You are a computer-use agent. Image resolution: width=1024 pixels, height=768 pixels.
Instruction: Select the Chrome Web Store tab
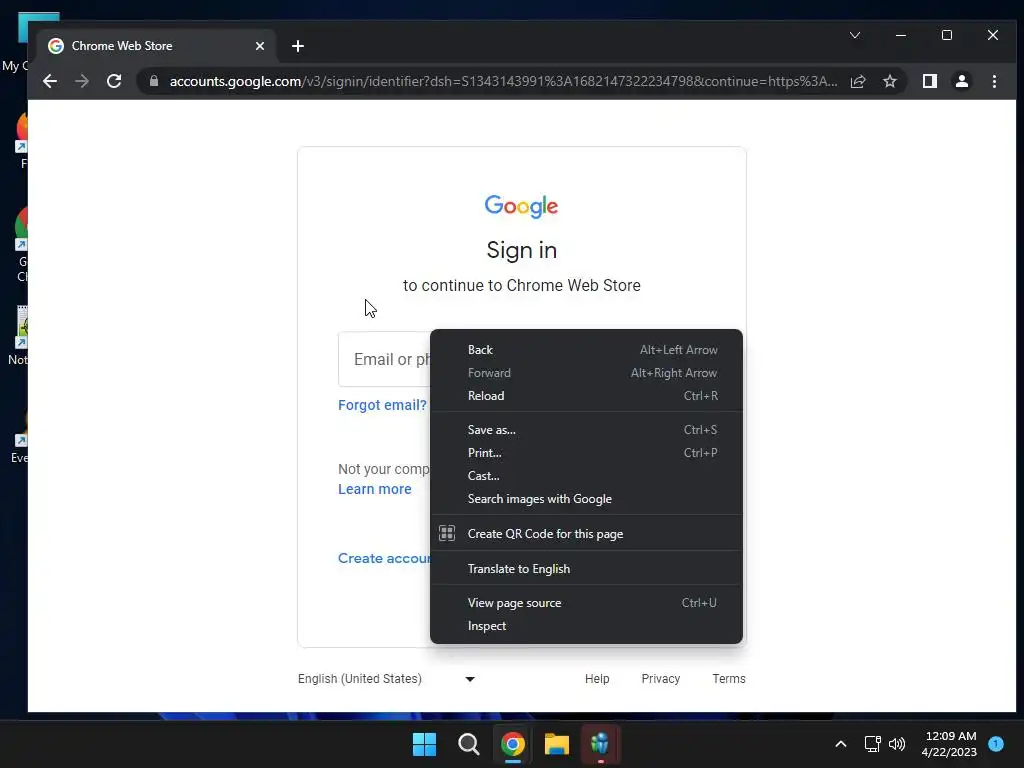click(157, 46)
